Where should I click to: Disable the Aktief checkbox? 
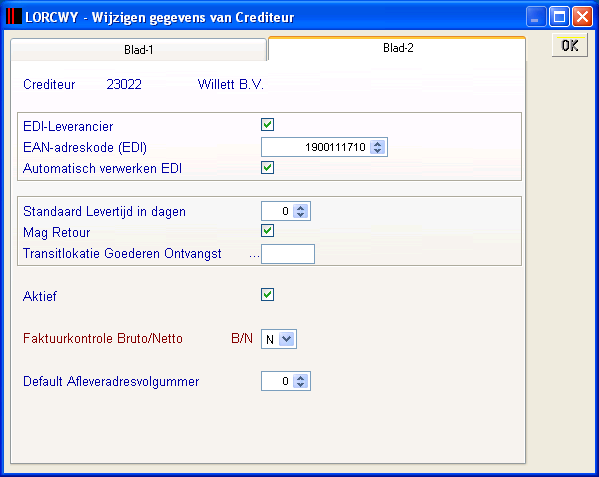pos(267,294)
